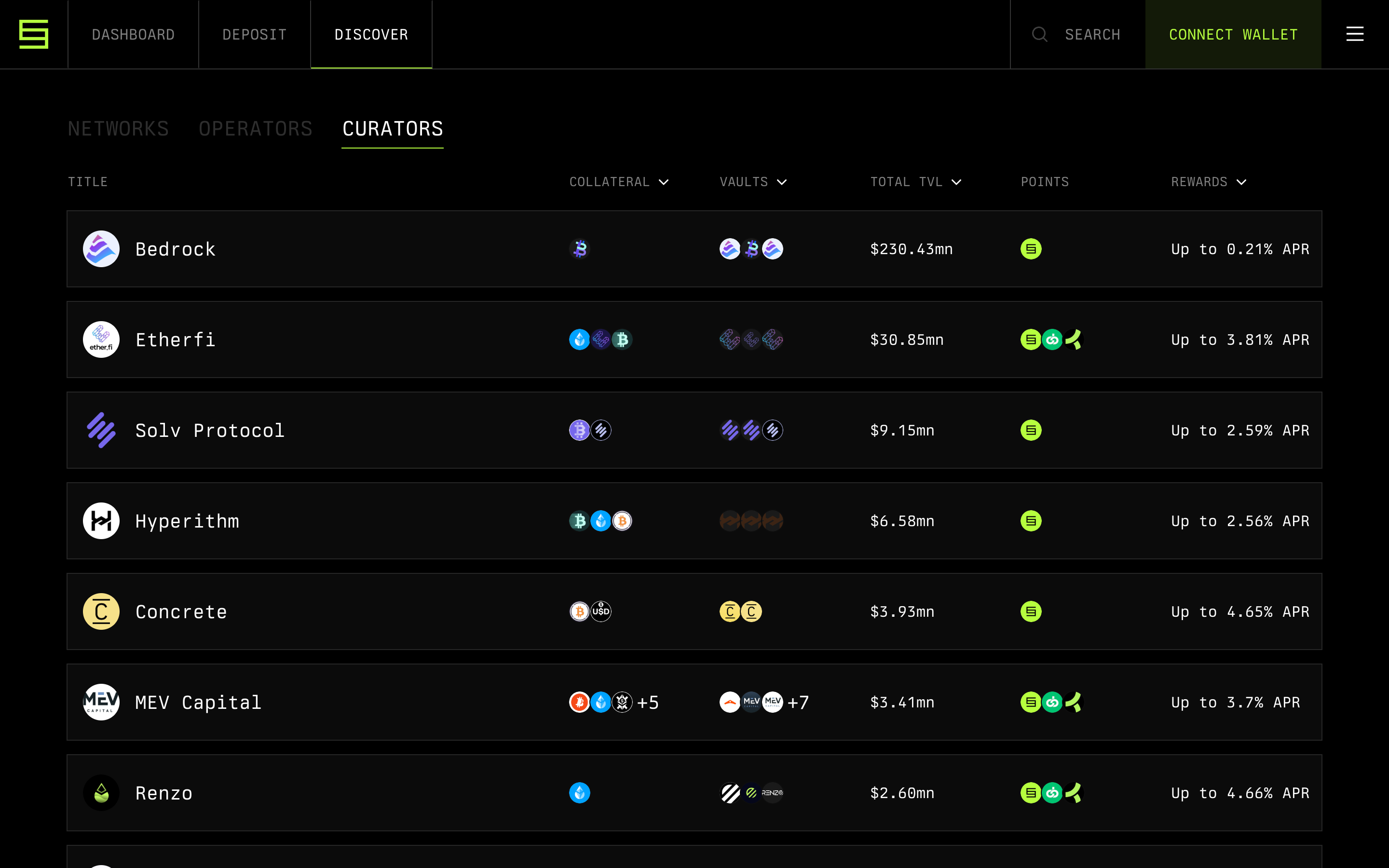Select the CURATORS tab
This screenshot has width=1389, height=868.
tap(393, 129)
